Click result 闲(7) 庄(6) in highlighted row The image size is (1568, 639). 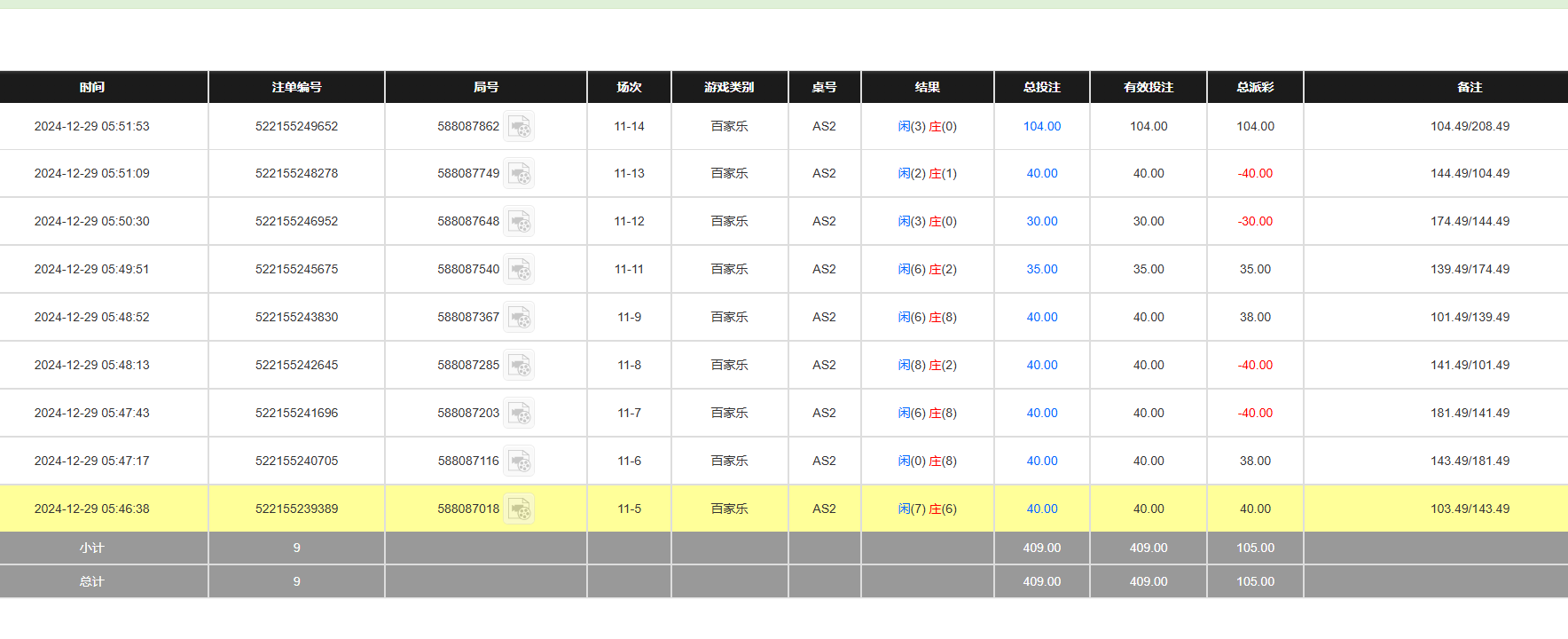tap(927, 509)
